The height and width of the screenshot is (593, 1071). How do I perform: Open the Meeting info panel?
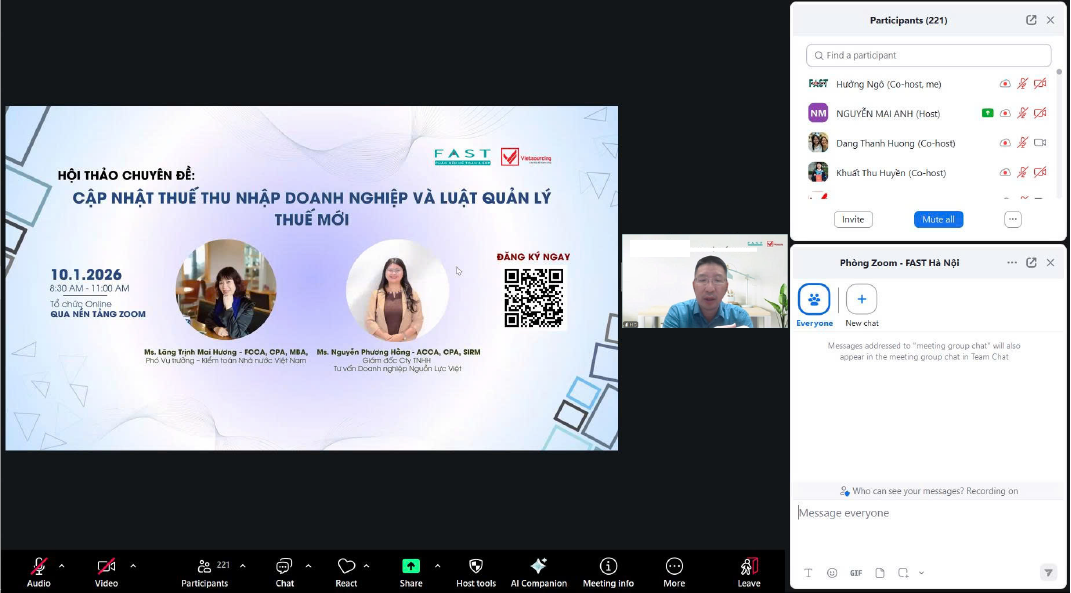point(608,567)
